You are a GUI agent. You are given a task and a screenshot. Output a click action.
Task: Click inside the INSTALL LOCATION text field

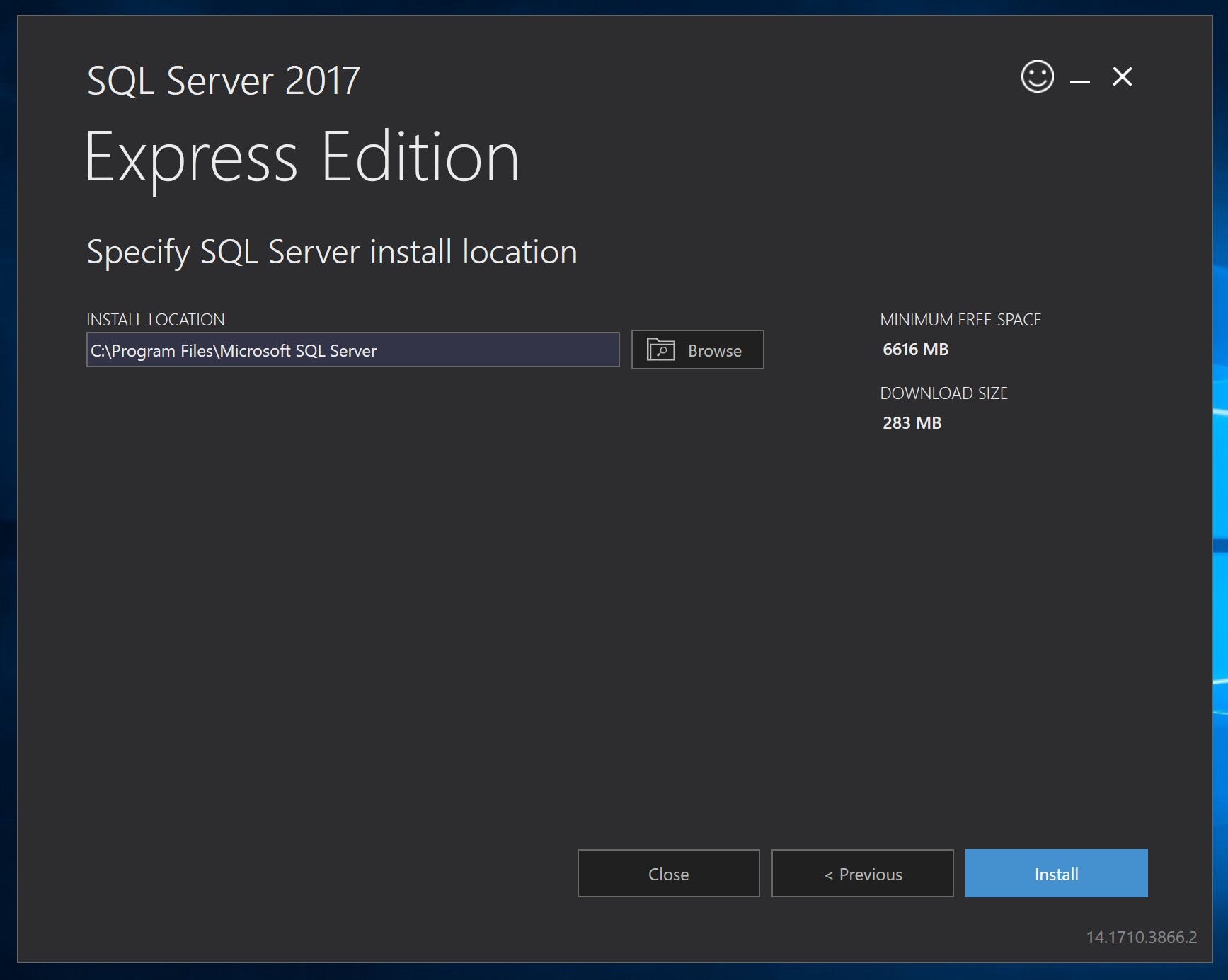point(352,350)
